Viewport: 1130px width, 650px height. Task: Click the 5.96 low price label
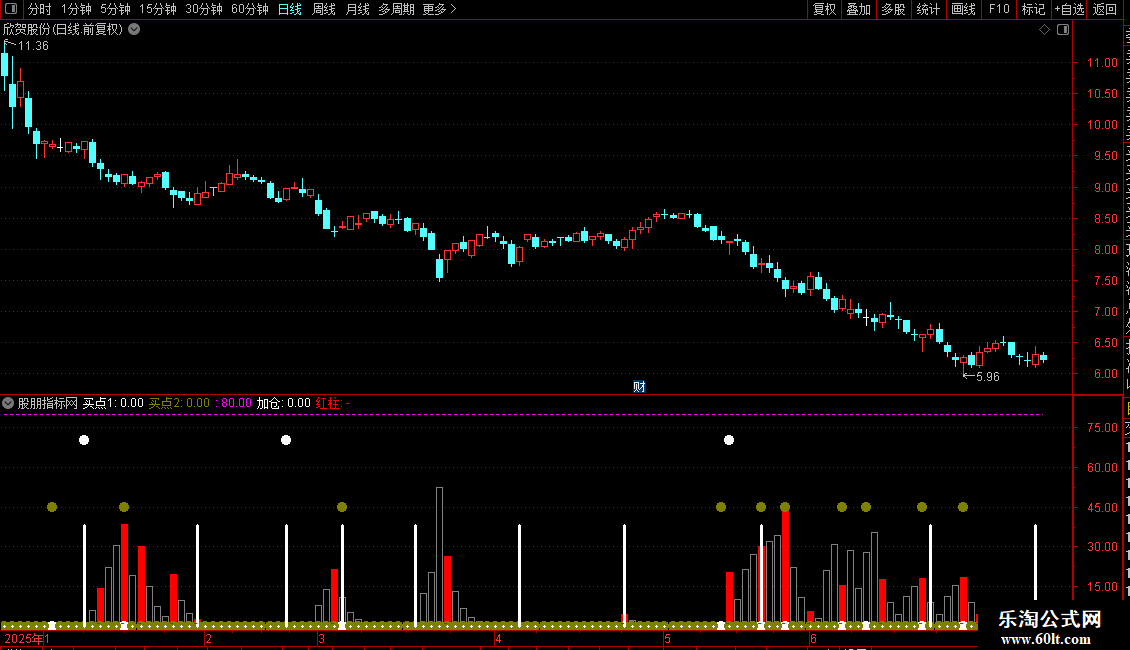tap(987, 377)
